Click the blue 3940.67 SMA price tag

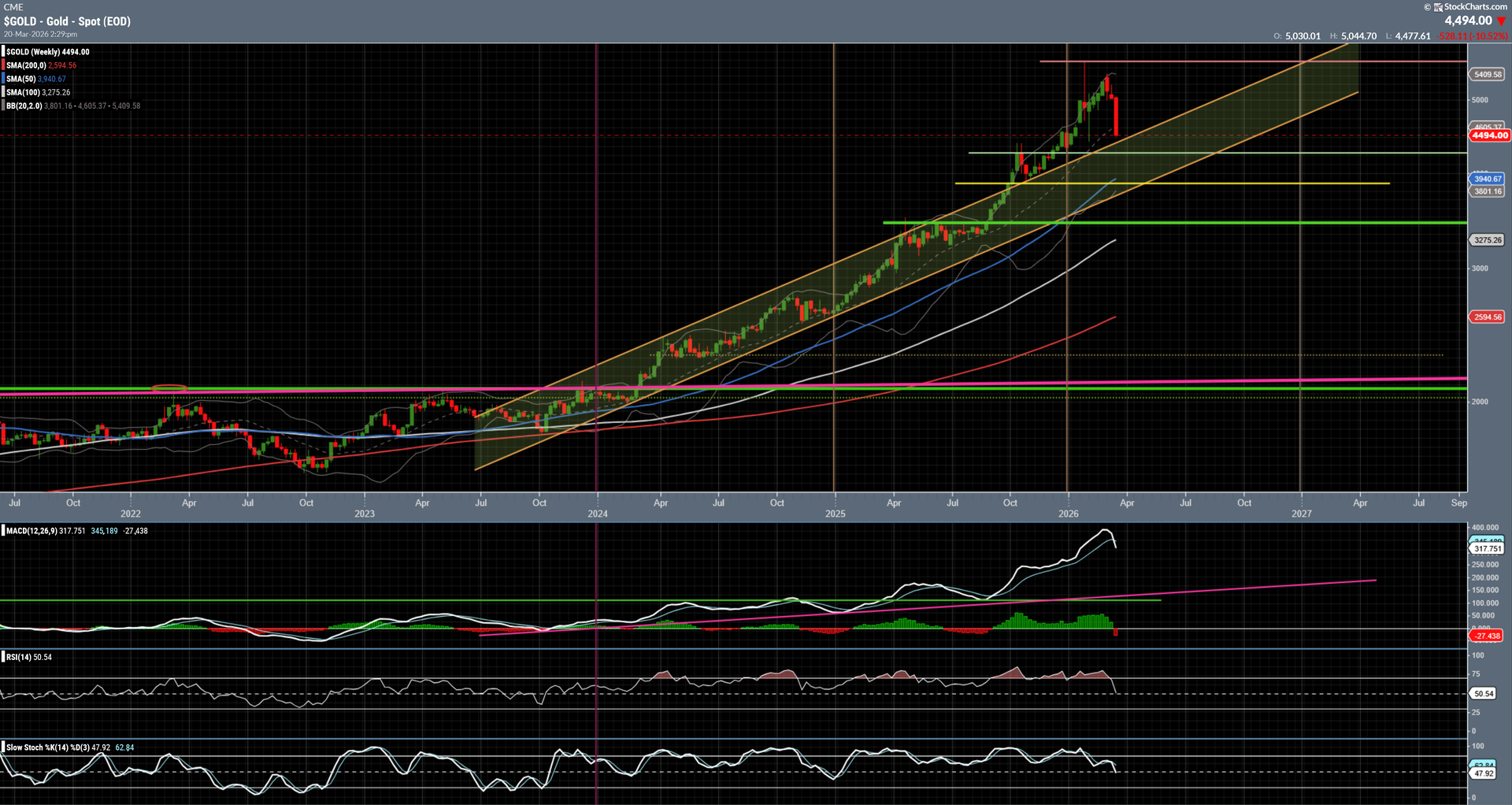point(1488,179)
